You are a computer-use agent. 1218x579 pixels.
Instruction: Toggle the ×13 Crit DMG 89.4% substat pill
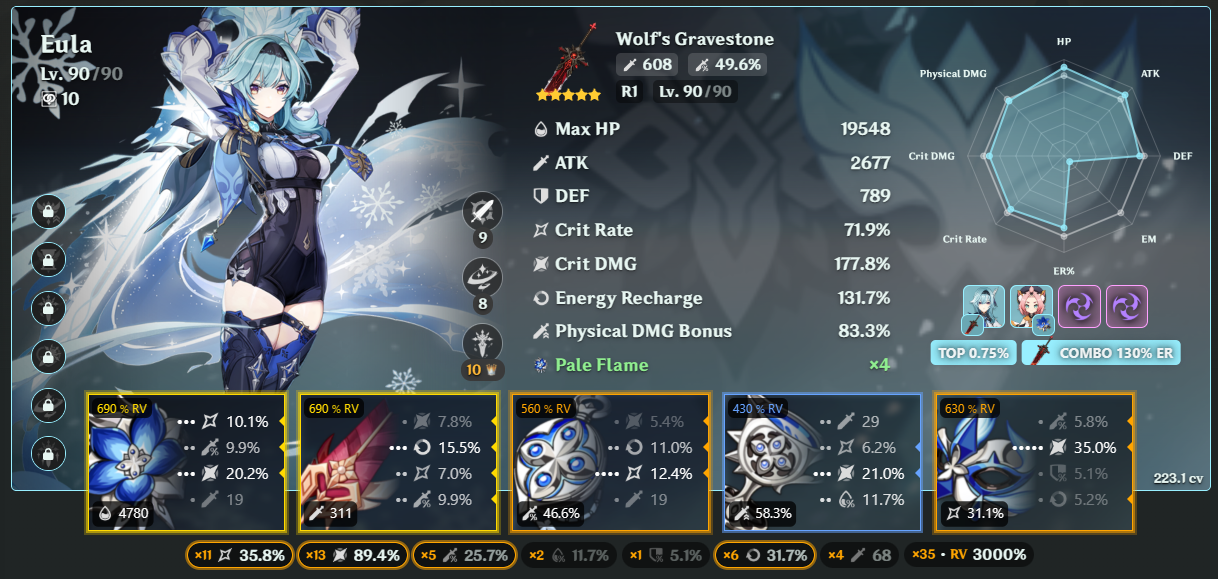(353, 555)
